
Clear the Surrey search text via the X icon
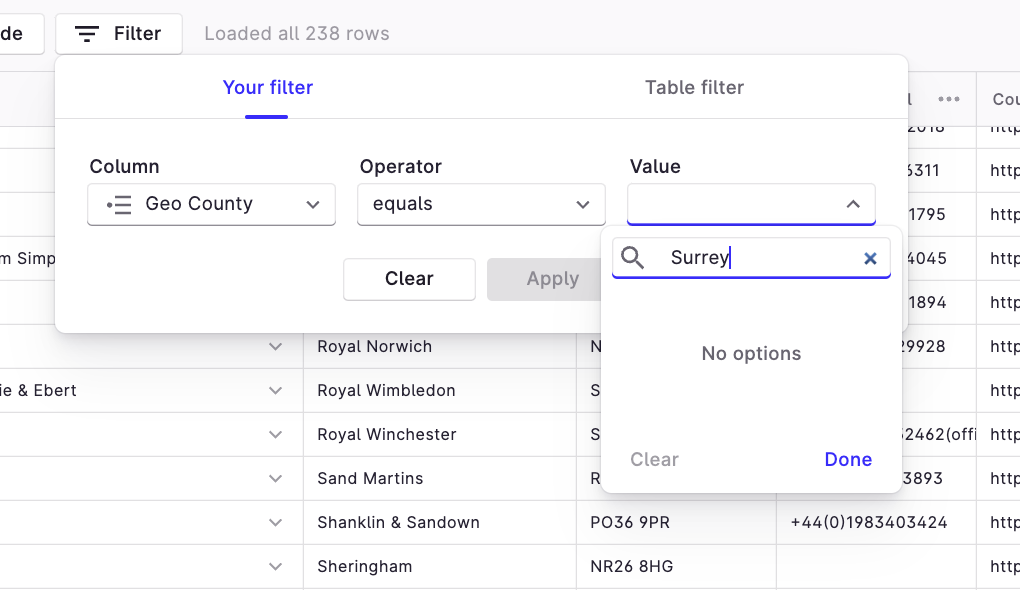click(870, 258)
